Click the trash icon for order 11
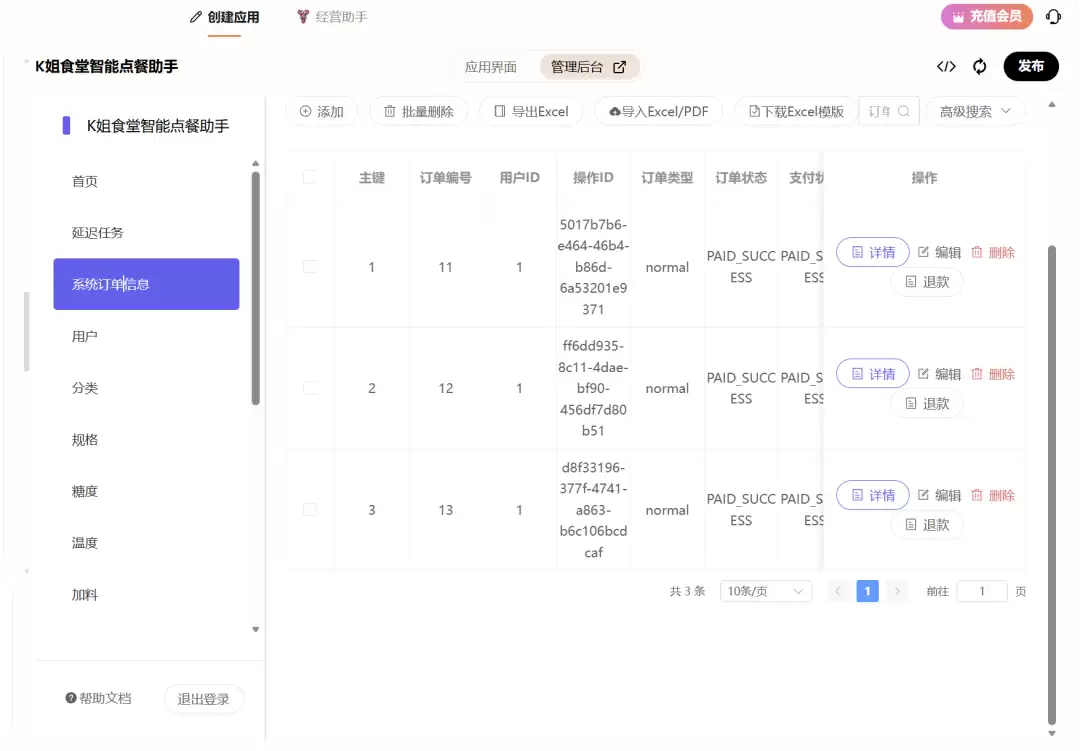The image size is (1080, 751). tap(977, 252)
